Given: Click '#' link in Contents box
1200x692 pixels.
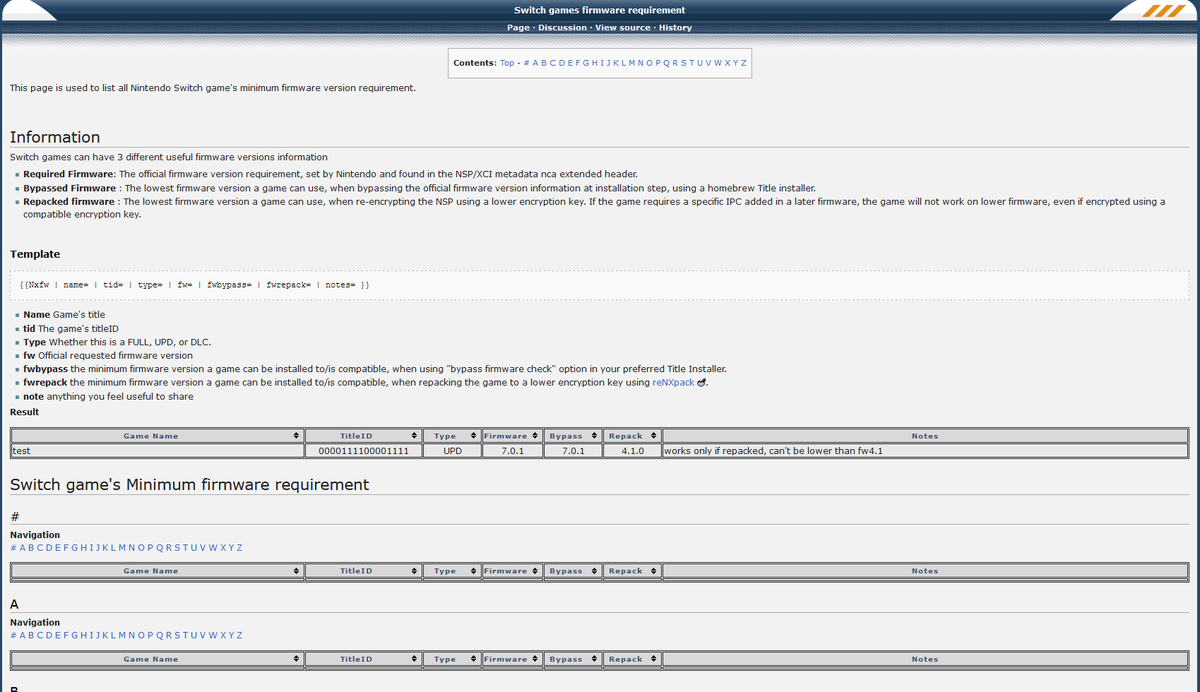Looking at the screenshot, I should 527,63.
